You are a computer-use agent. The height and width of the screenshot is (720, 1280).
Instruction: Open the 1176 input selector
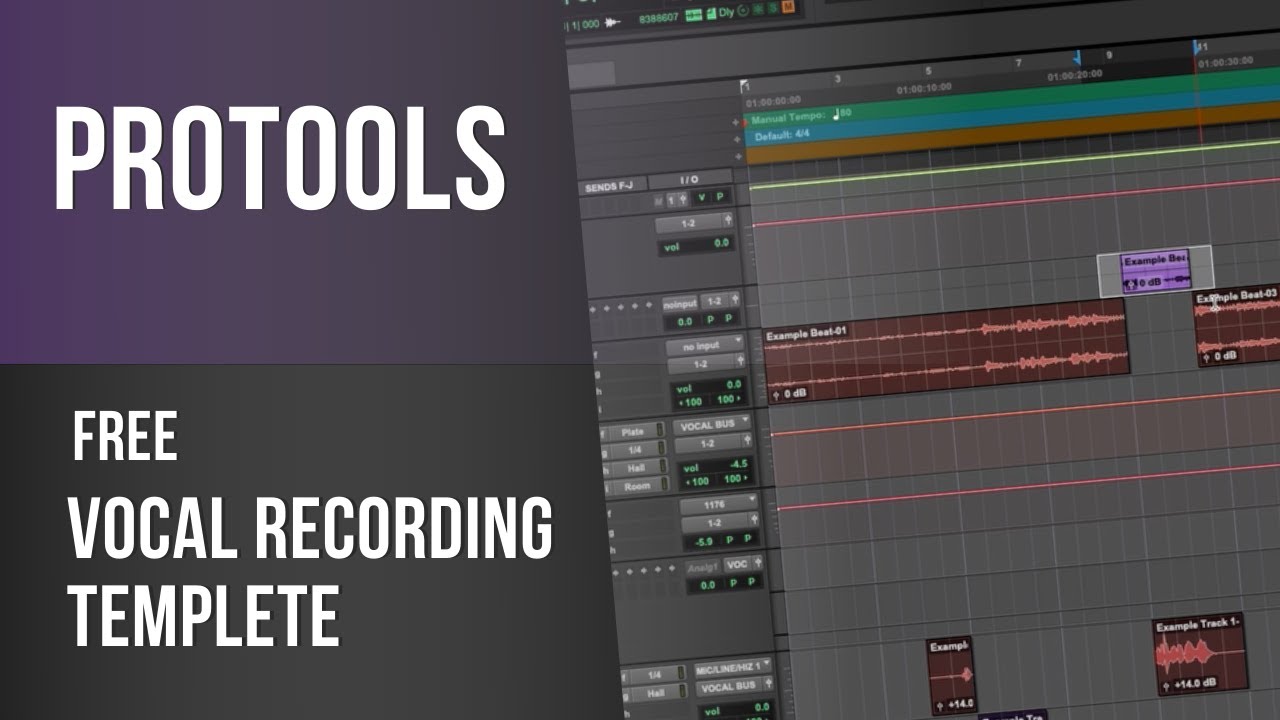tap(718, 504)
